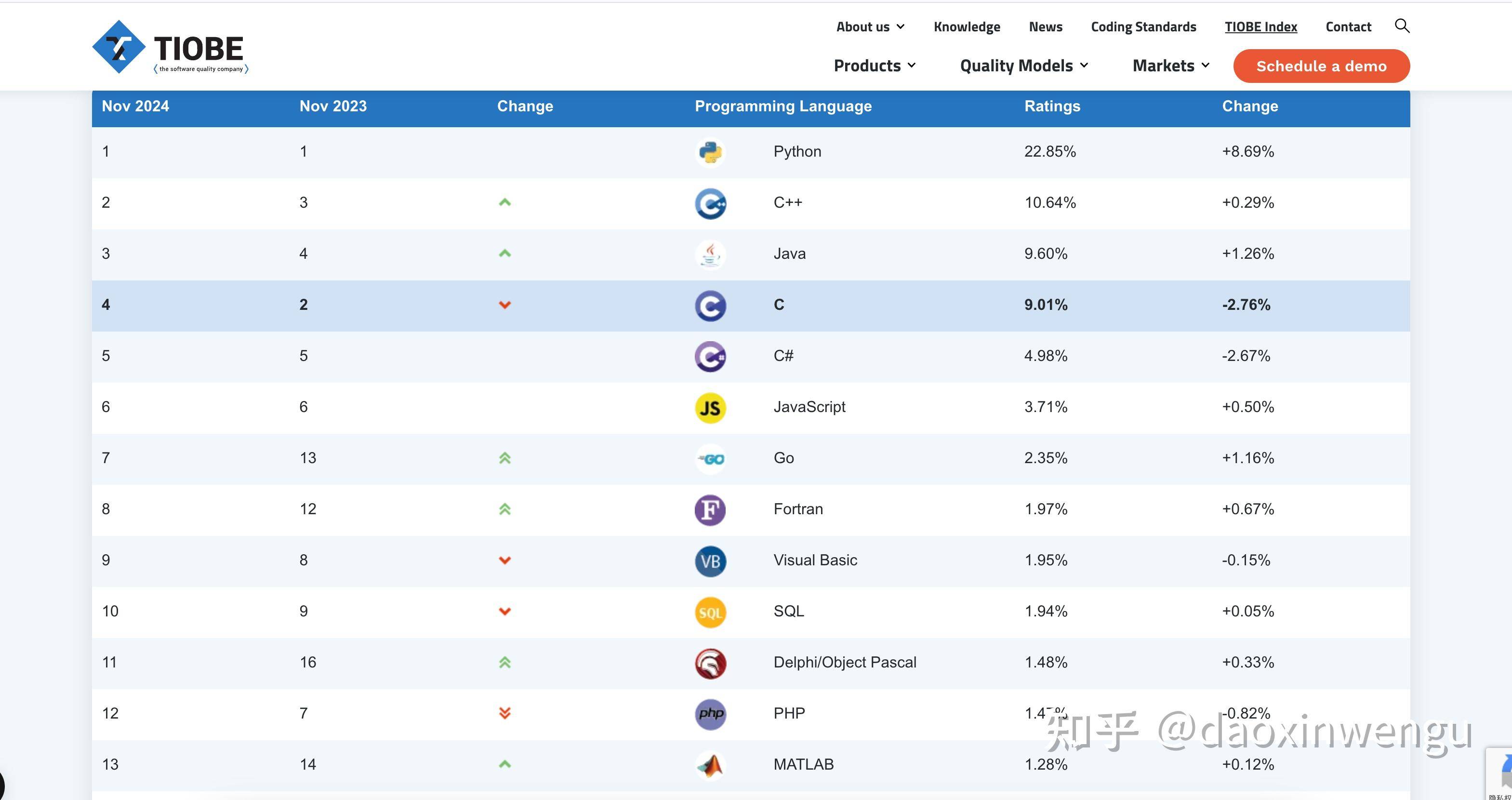Click the +8.69% change value

click(x=1248, y=151)
